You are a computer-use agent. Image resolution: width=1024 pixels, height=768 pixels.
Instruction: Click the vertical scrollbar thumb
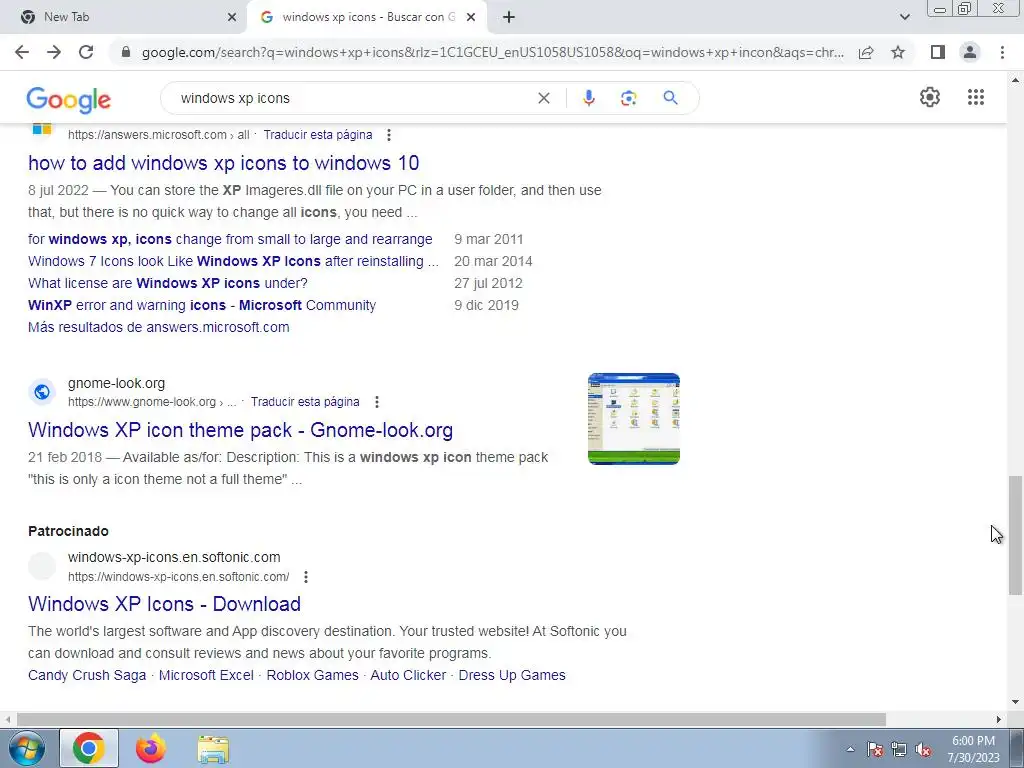[x=1015, y=536]
